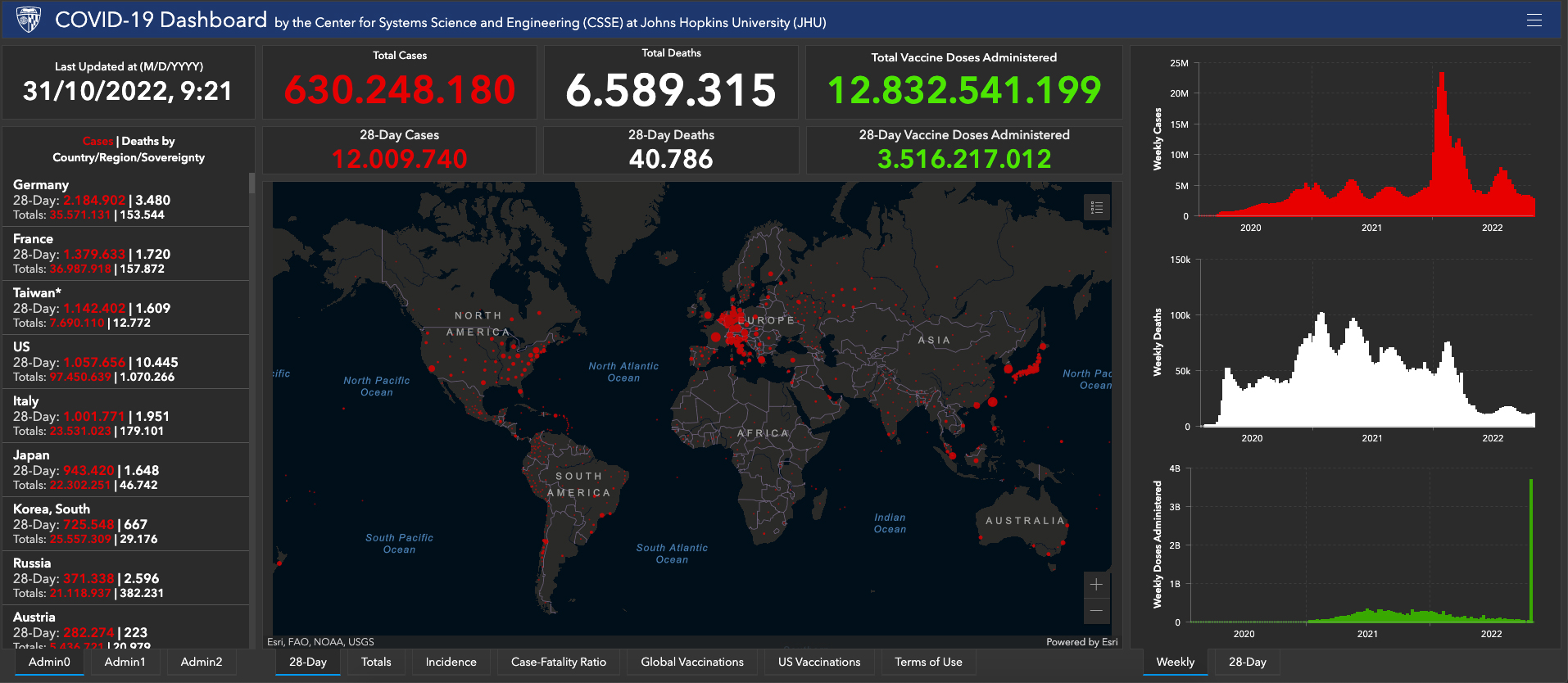This screenshot has width=1568, height=683.
Task: Click the Weekly Doses Administered green chart
Action: tap(1362, 545)
